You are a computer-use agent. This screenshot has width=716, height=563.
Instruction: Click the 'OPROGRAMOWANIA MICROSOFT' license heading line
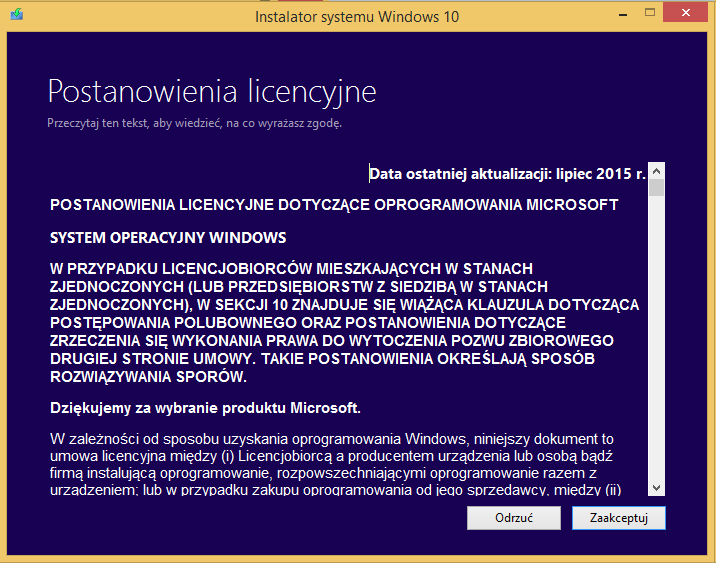point(334,205)
